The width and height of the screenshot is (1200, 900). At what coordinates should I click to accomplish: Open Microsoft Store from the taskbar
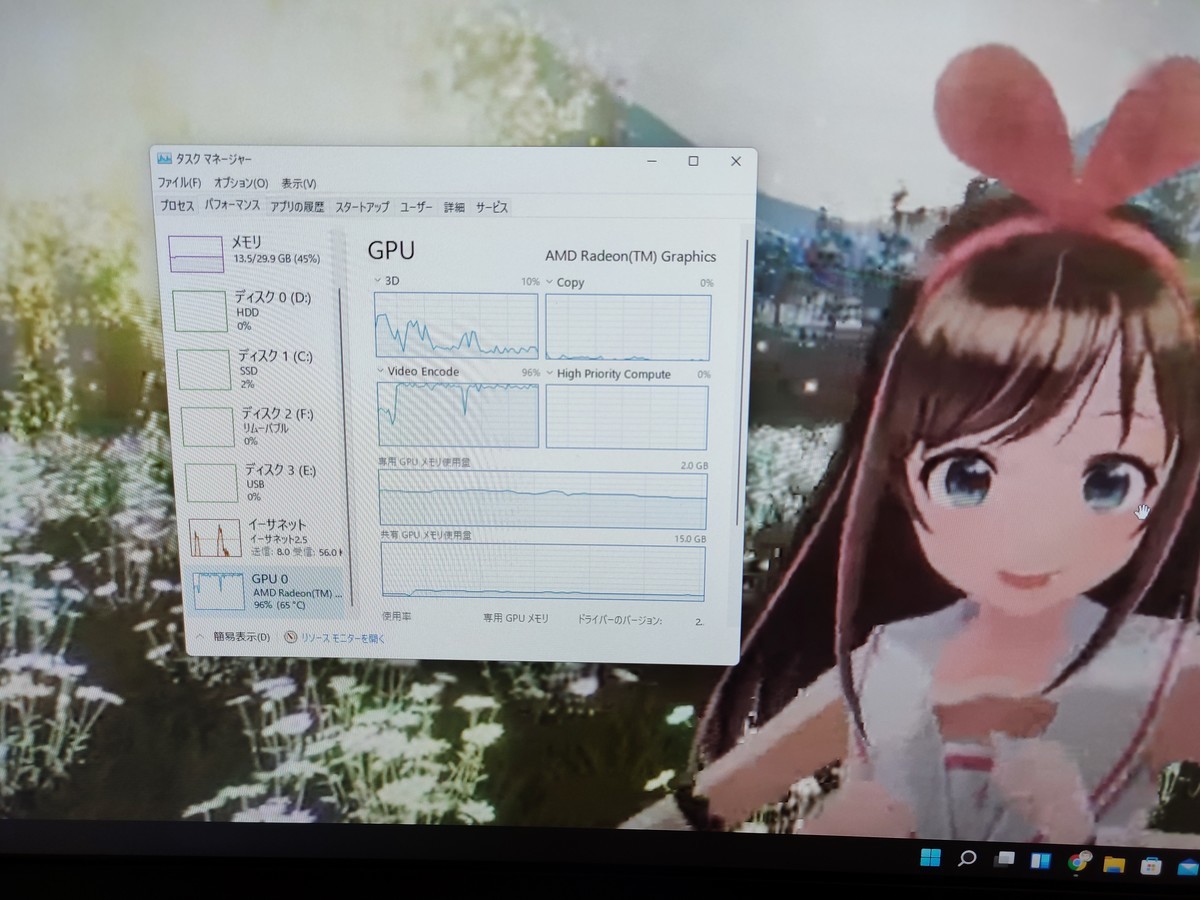[x=1151, y=865]
